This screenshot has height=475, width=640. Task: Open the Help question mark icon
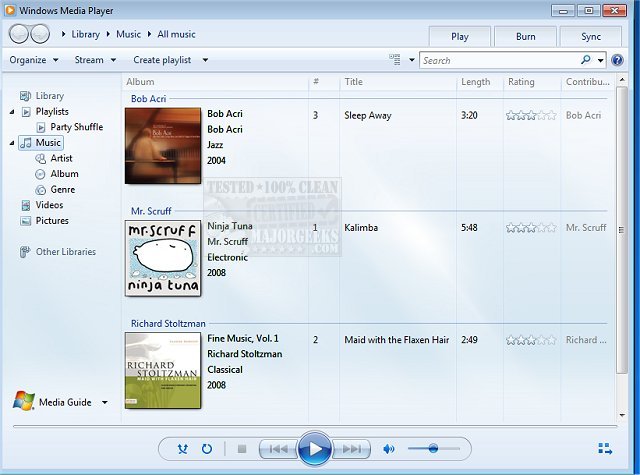coord(617,60)
